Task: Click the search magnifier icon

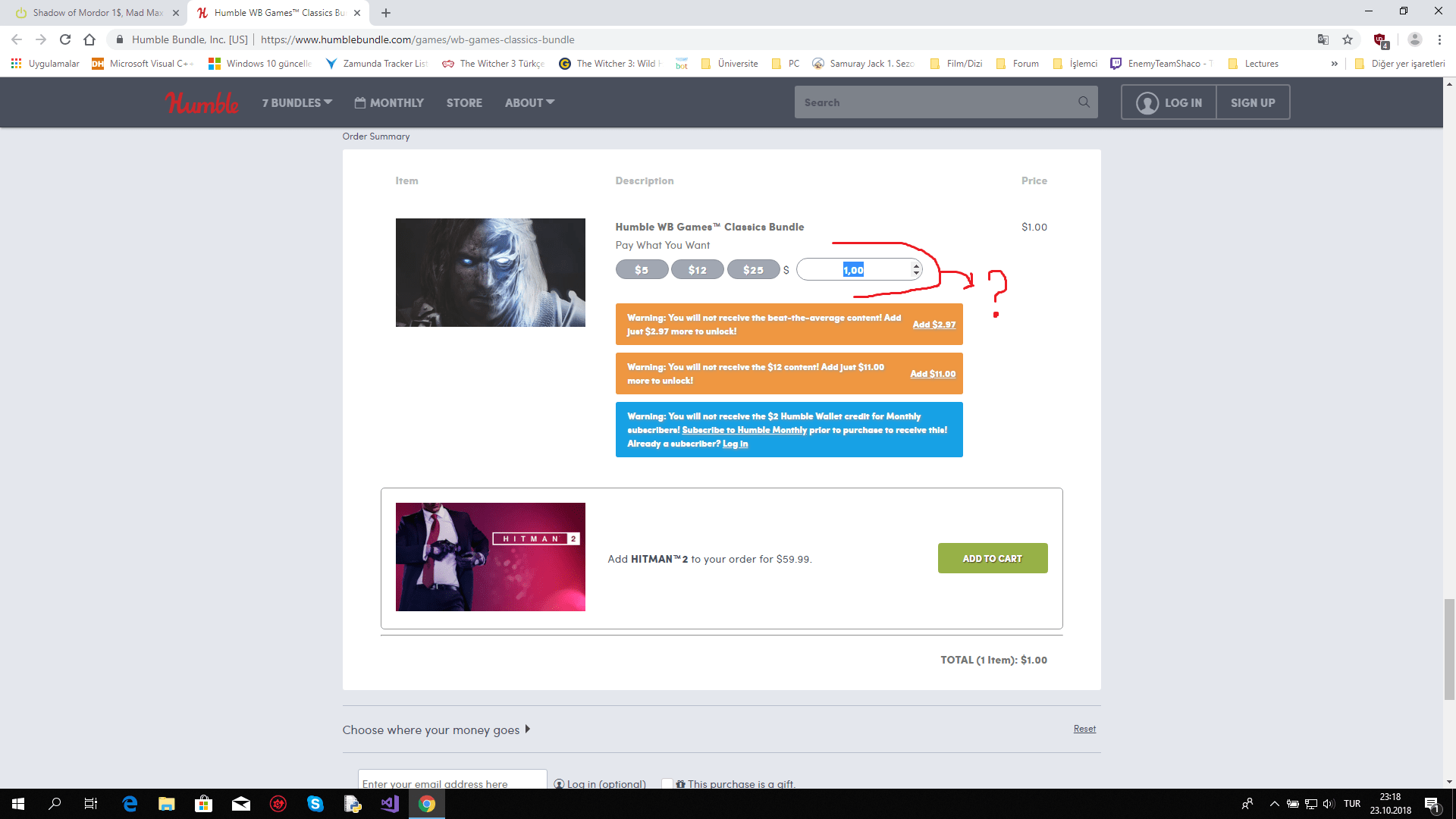Action: [x=1084, y=102]
